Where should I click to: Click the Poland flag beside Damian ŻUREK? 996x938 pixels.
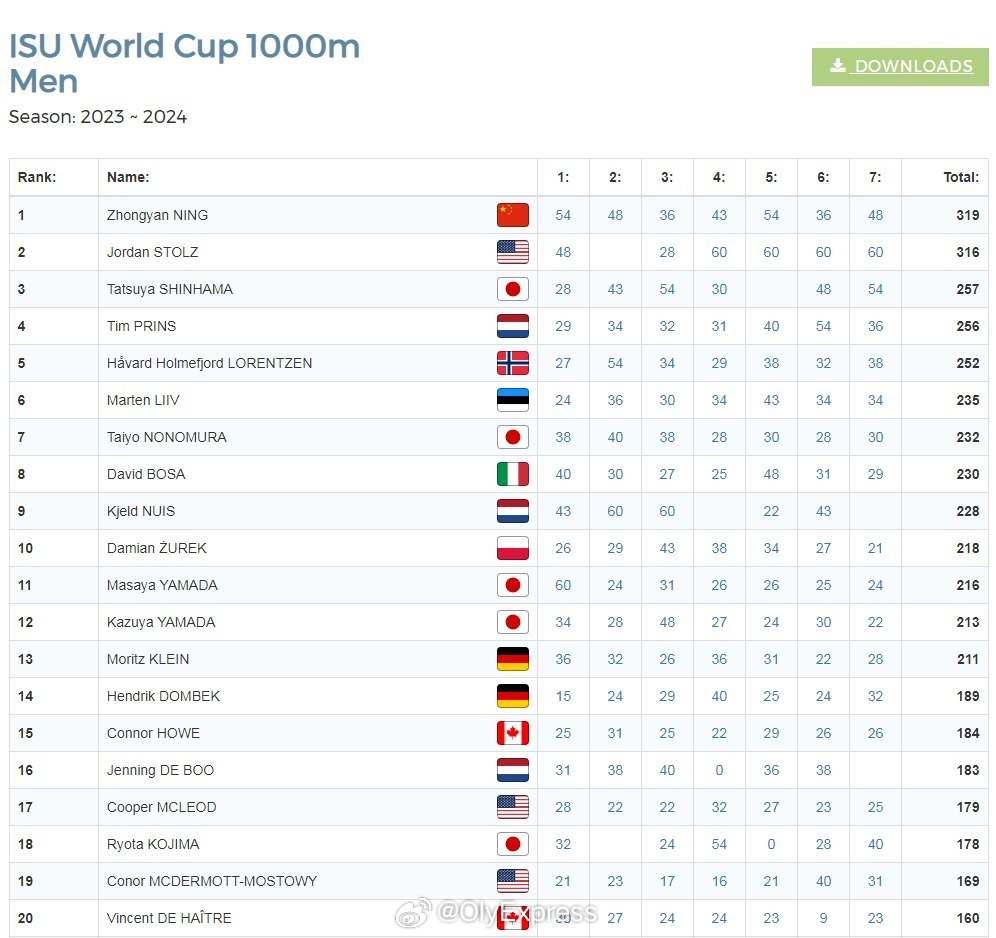pyautogui.click(x=512, y=548)
